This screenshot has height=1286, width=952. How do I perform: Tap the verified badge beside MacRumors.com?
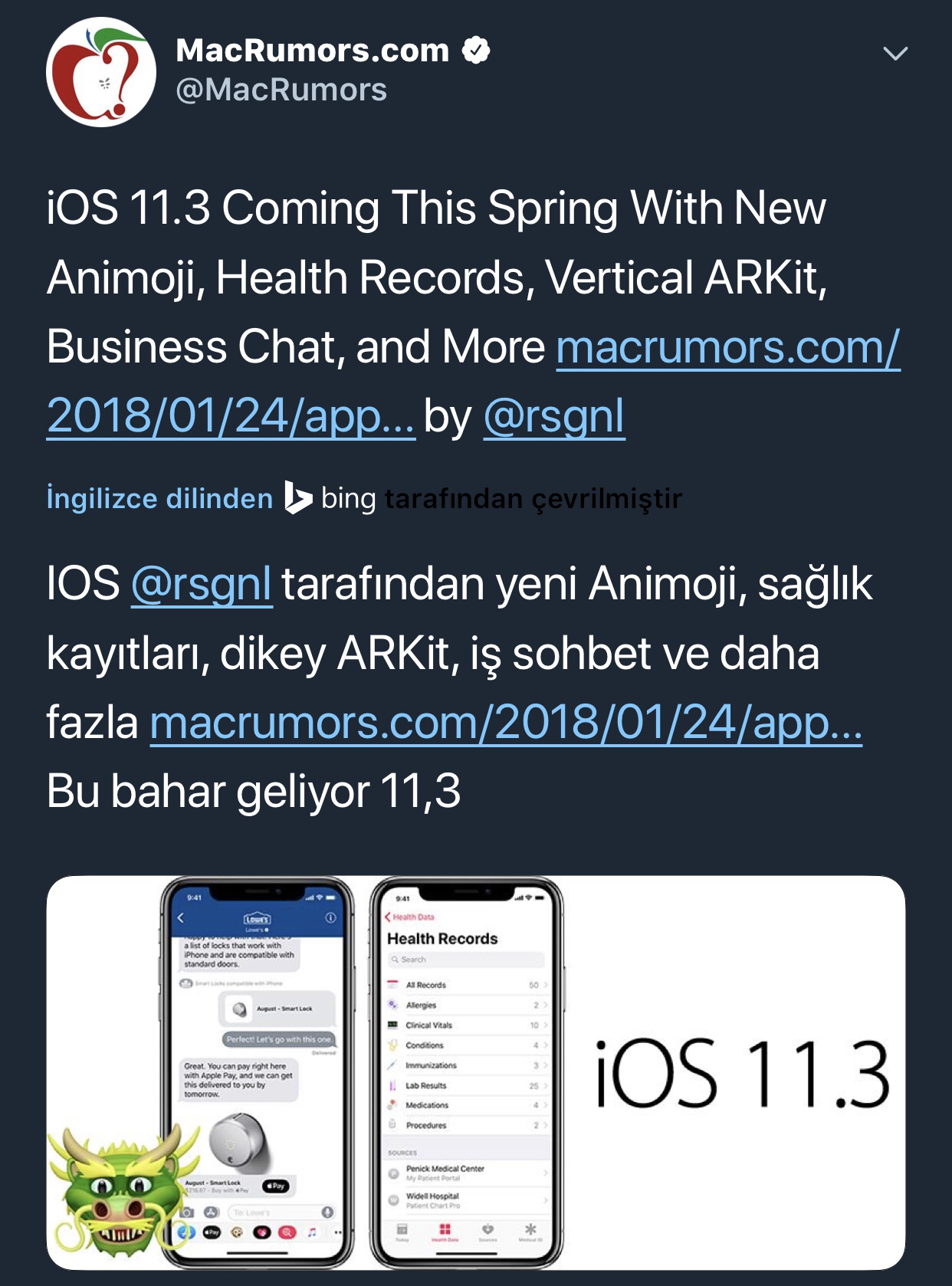[x=476, y=51]
